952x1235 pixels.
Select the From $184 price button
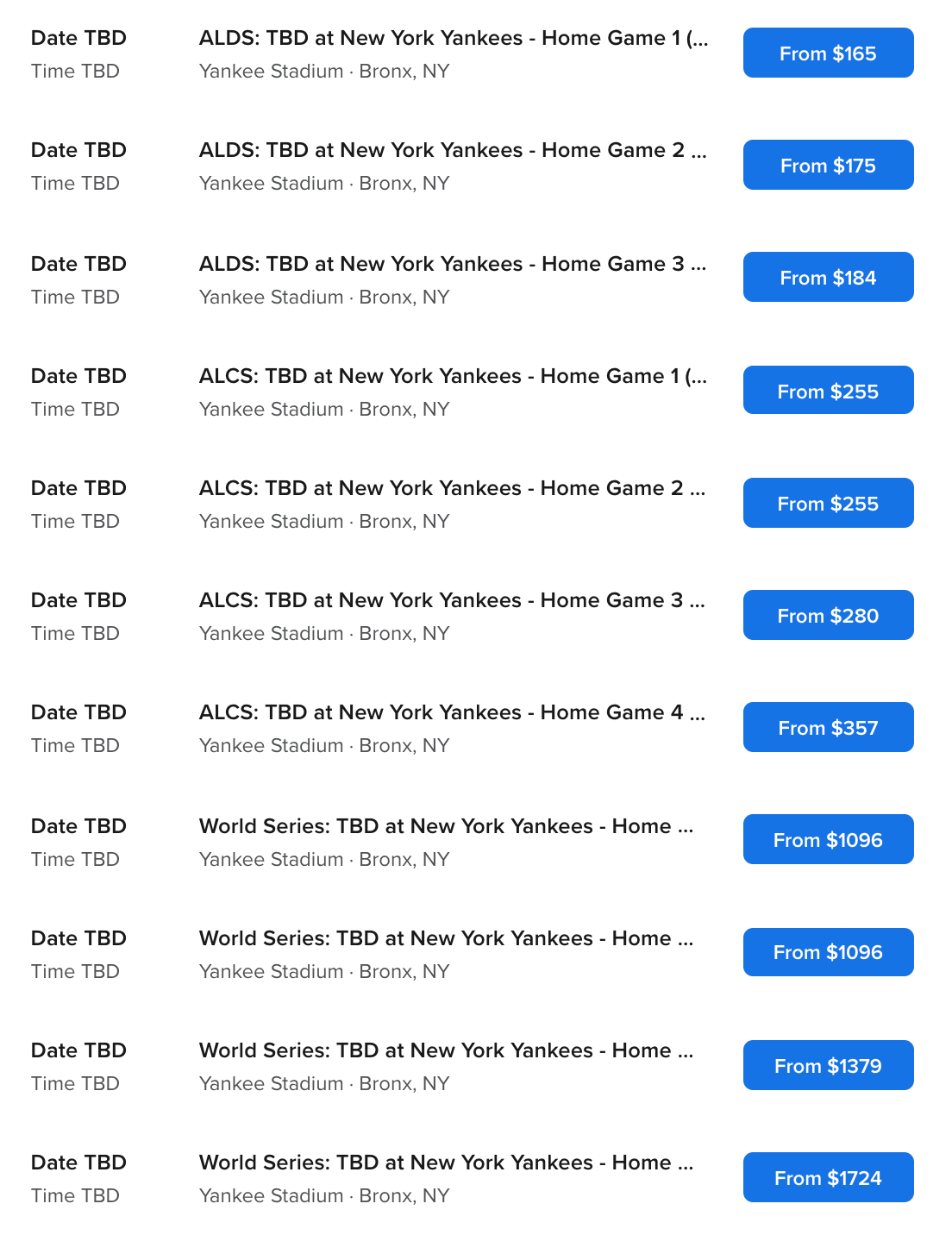pyautogui.click(x=828, y=278)
